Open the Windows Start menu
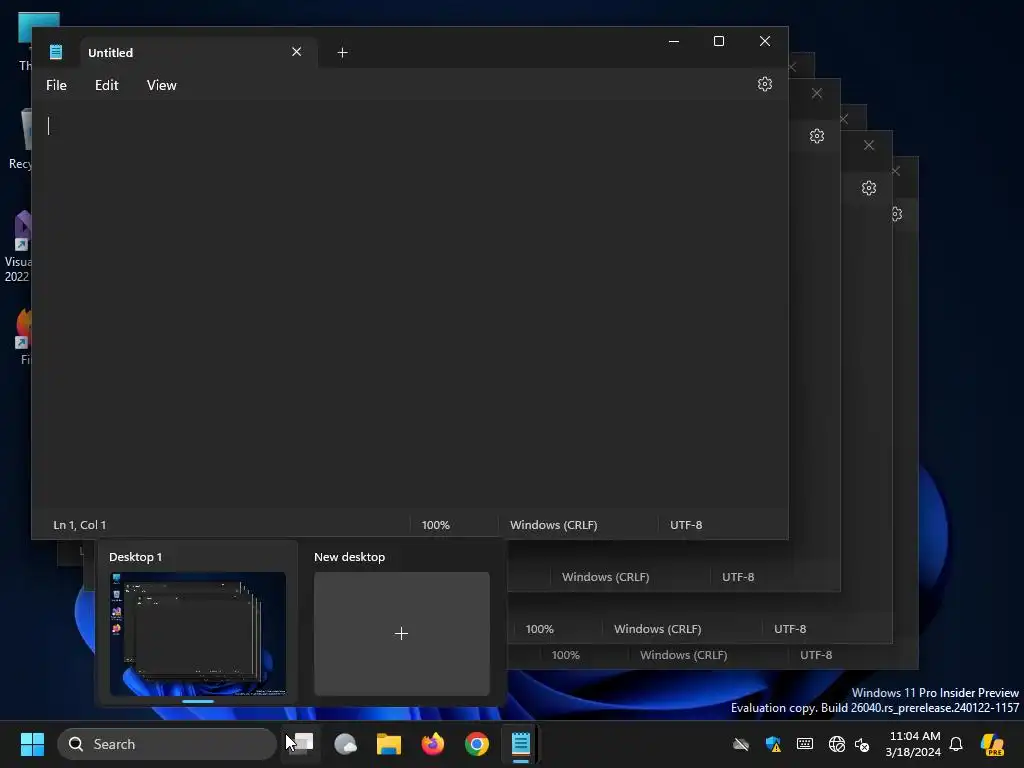This screenshot has height=768, width=1024. (x=32, y=744)
